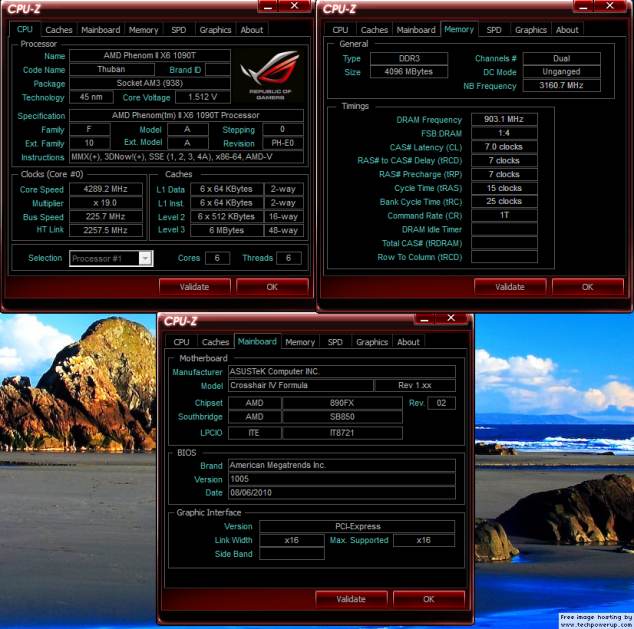Minimize the Memory tab CPU-Z window
The height and width of the screenshot is (629, 634).
583,6
